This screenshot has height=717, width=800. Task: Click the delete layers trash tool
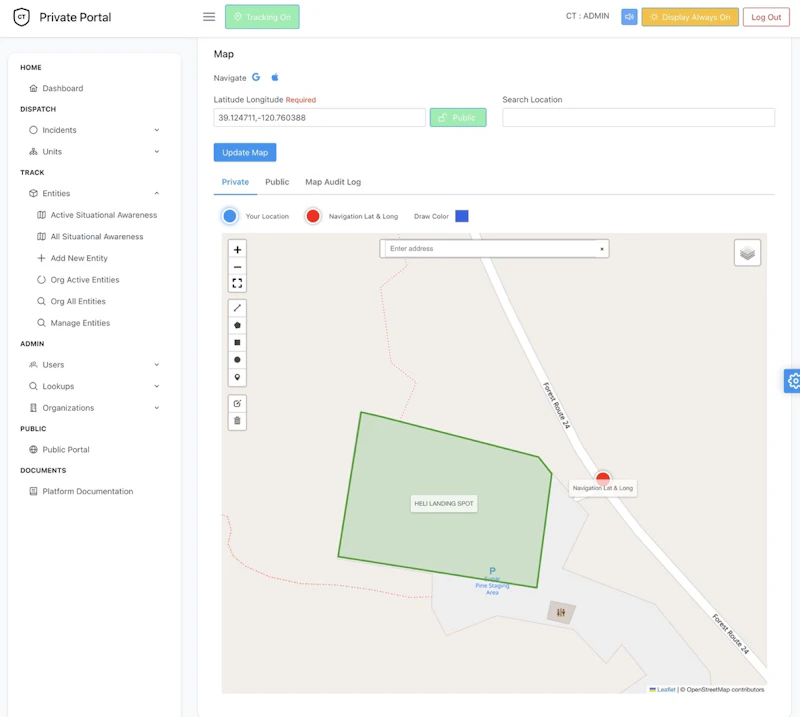[237, 421]
